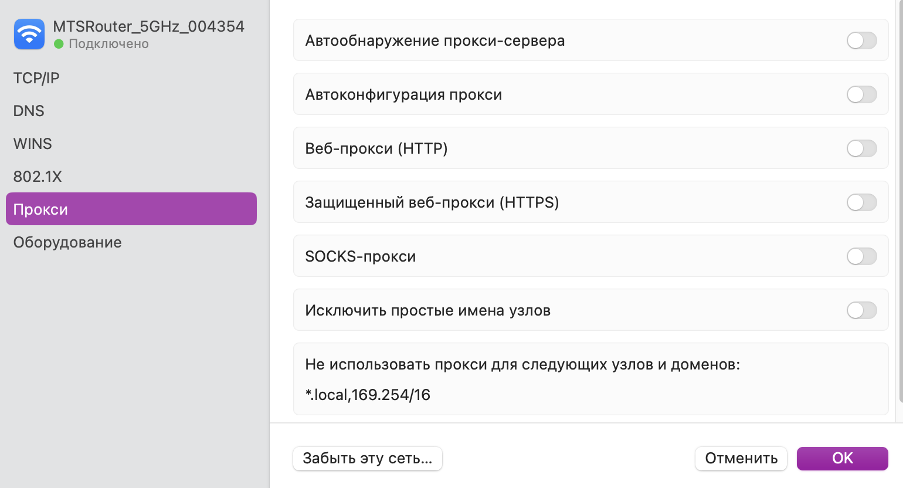This screenshot has height=488, width=904.
Task: Confirm with the OK button
Action: tap(842, 458)
